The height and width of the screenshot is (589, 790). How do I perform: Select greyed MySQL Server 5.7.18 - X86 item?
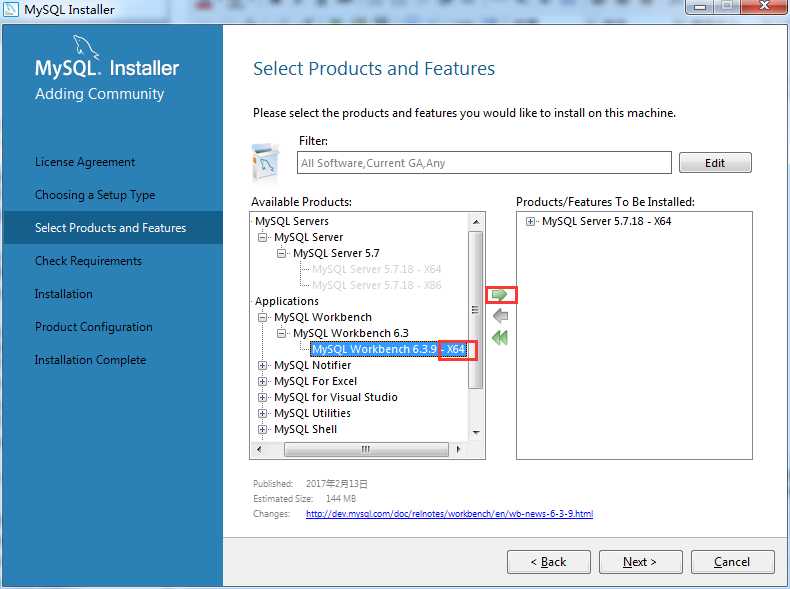[376, 285]
